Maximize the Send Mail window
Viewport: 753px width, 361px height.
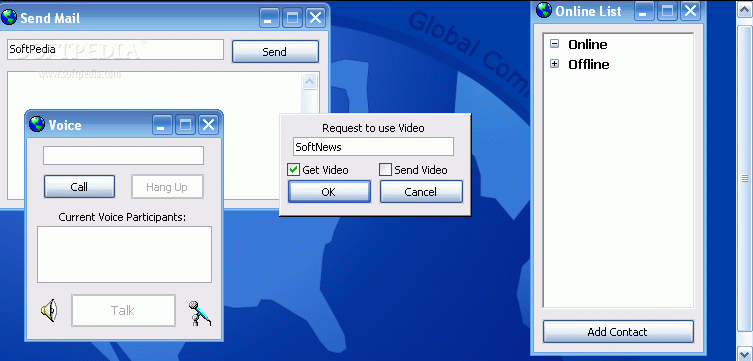[292, 18]
